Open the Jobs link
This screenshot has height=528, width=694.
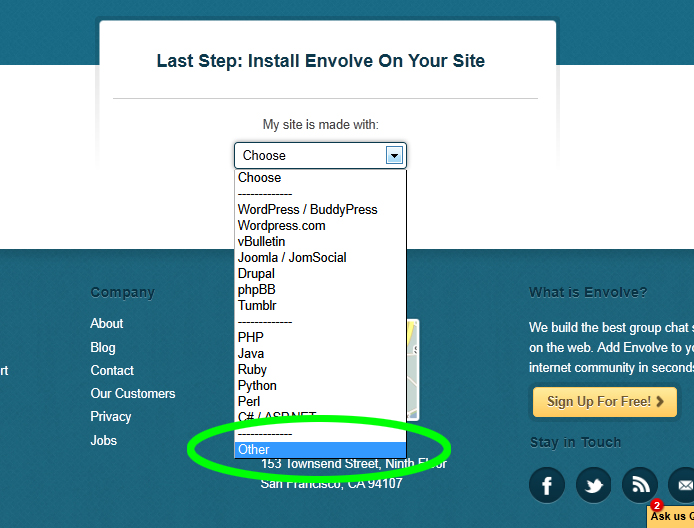[x=104, y=440]
